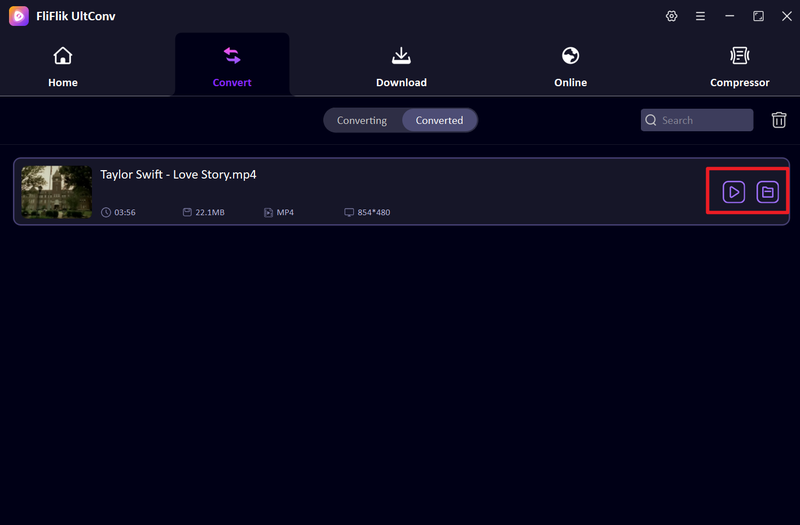Click the FliFlik UltConv logo icon
This screenshot has height=525, width=800.
point(18,16)
